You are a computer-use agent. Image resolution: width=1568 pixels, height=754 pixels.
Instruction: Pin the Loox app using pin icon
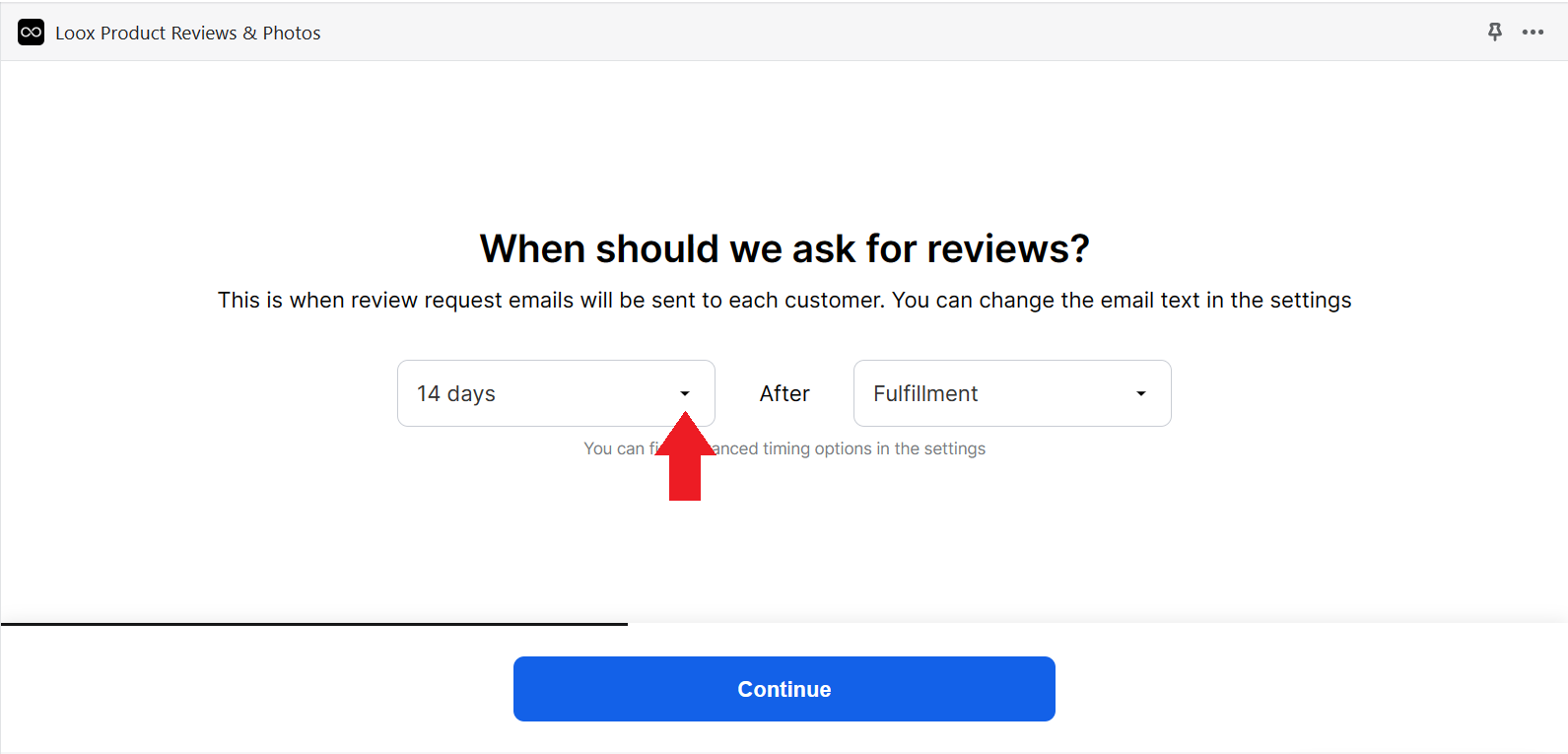(x=1495, y=32)
